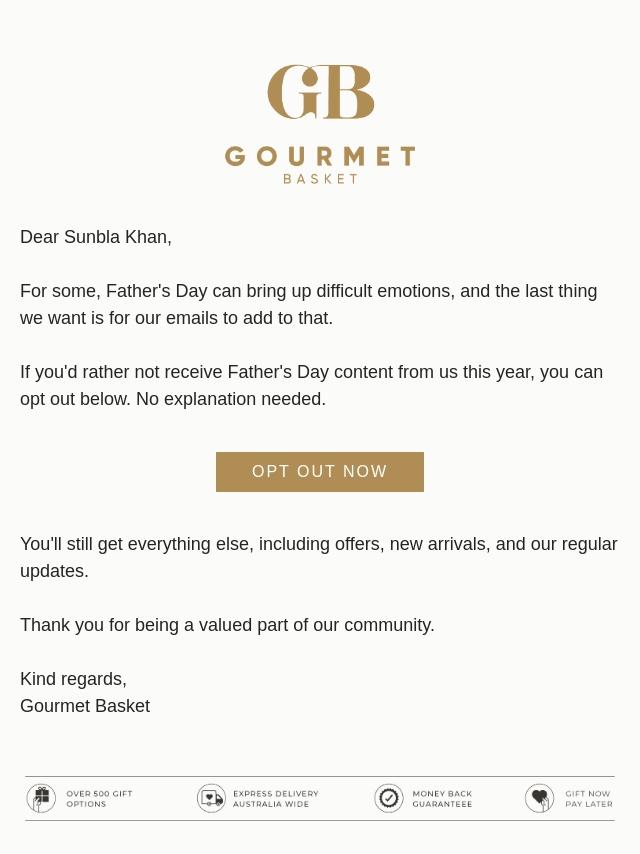Open Express Delivery Australia Wide label
The height and width of the screenshot is (854, 640).
[276, 799]
